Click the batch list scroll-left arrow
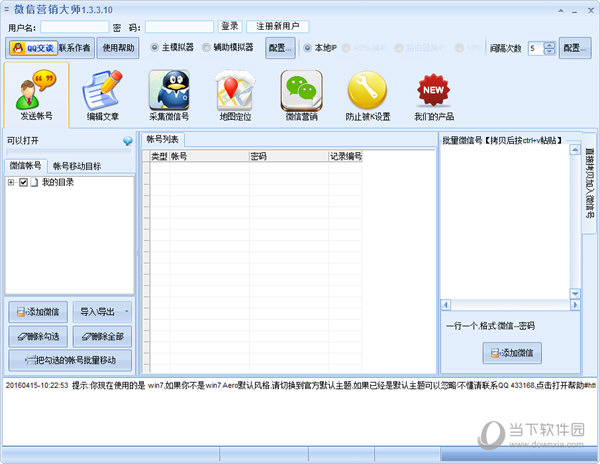 [446, 304]
